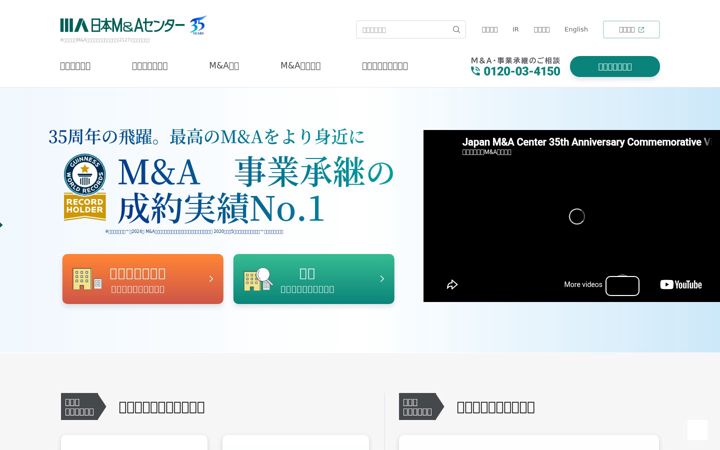This screenshot has width=720, height=450.
Task: Click the building icon on the orange button
Action: [x=87, y=279]
